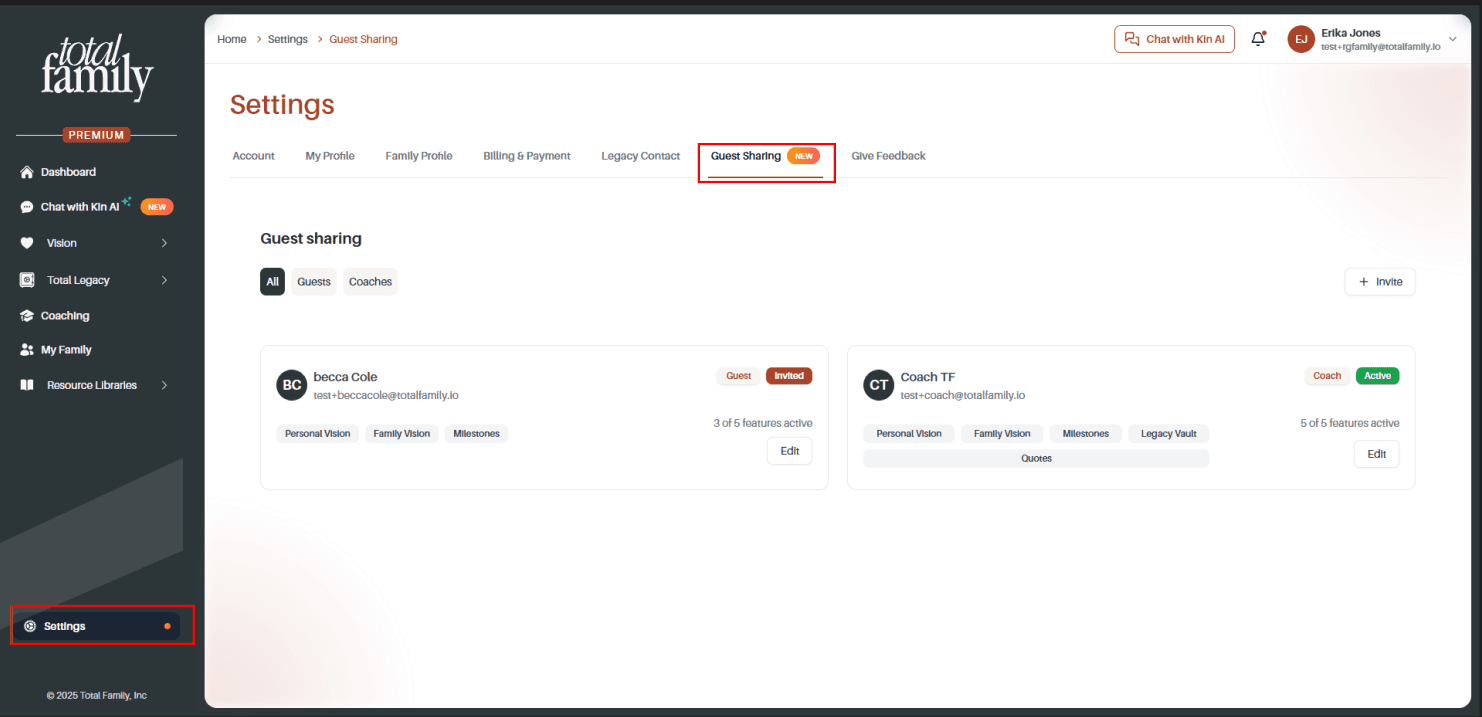Go to Home in the breadcrumb

[232, 39]
